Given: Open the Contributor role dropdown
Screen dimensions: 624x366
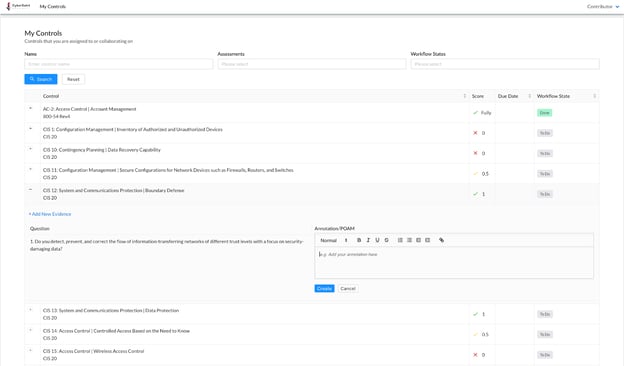Looking at the screenshot, I should pyautogui.click(x=603, y=6).
